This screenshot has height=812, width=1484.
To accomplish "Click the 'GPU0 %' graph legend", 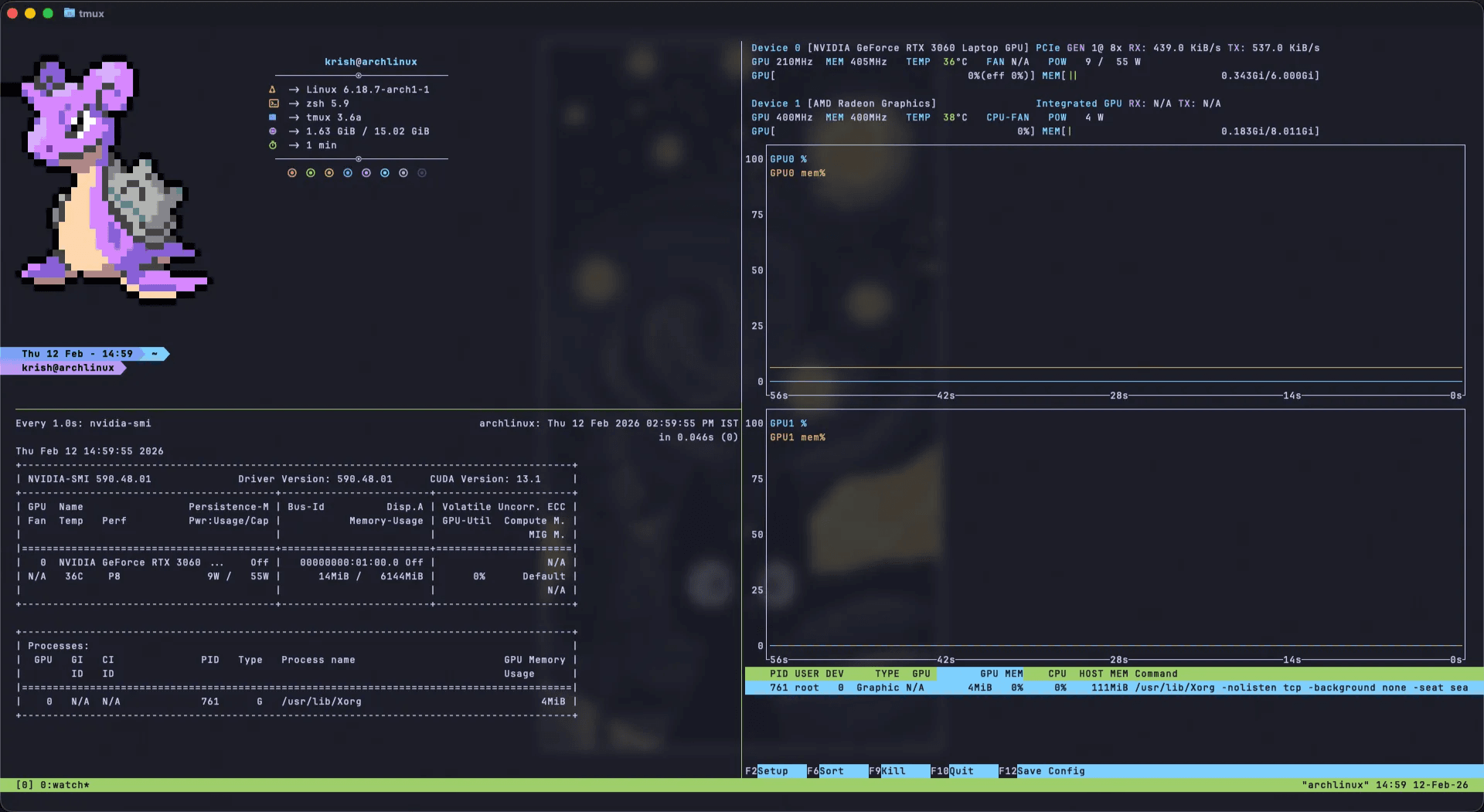I will (x=788, y=159).
